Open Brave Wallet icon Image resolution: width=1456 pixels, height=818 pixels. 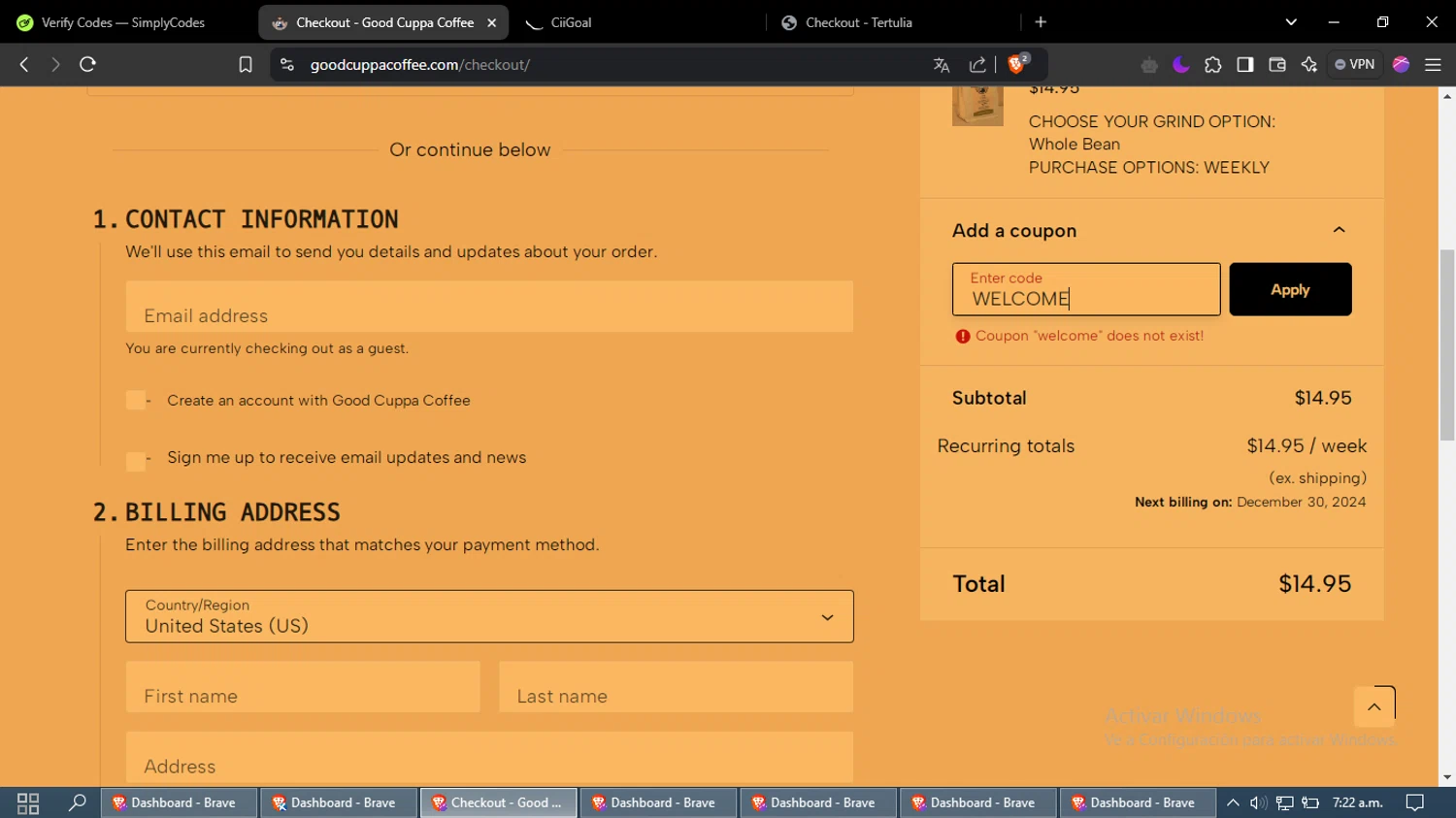[1277, 65]
